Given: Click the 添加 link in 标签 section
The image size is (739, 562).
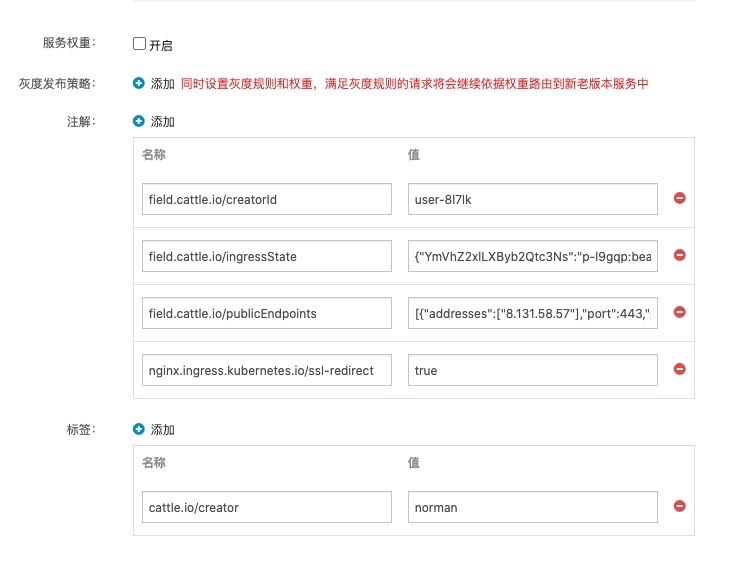Looking at the screenshot, I should point(162,430).
